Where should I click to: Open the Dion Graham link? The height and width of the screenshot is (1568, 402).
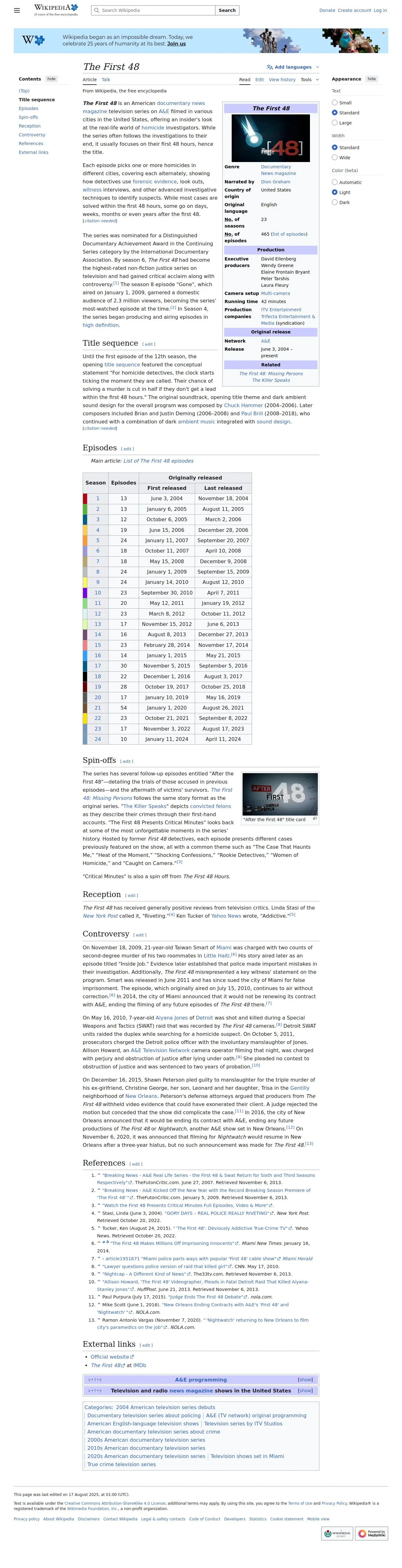[x=276, y=181]
